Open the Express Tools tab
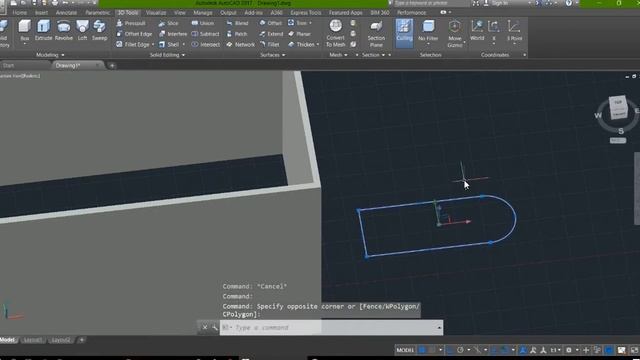This screenshot has width=640, height=360. click(305, 13)
